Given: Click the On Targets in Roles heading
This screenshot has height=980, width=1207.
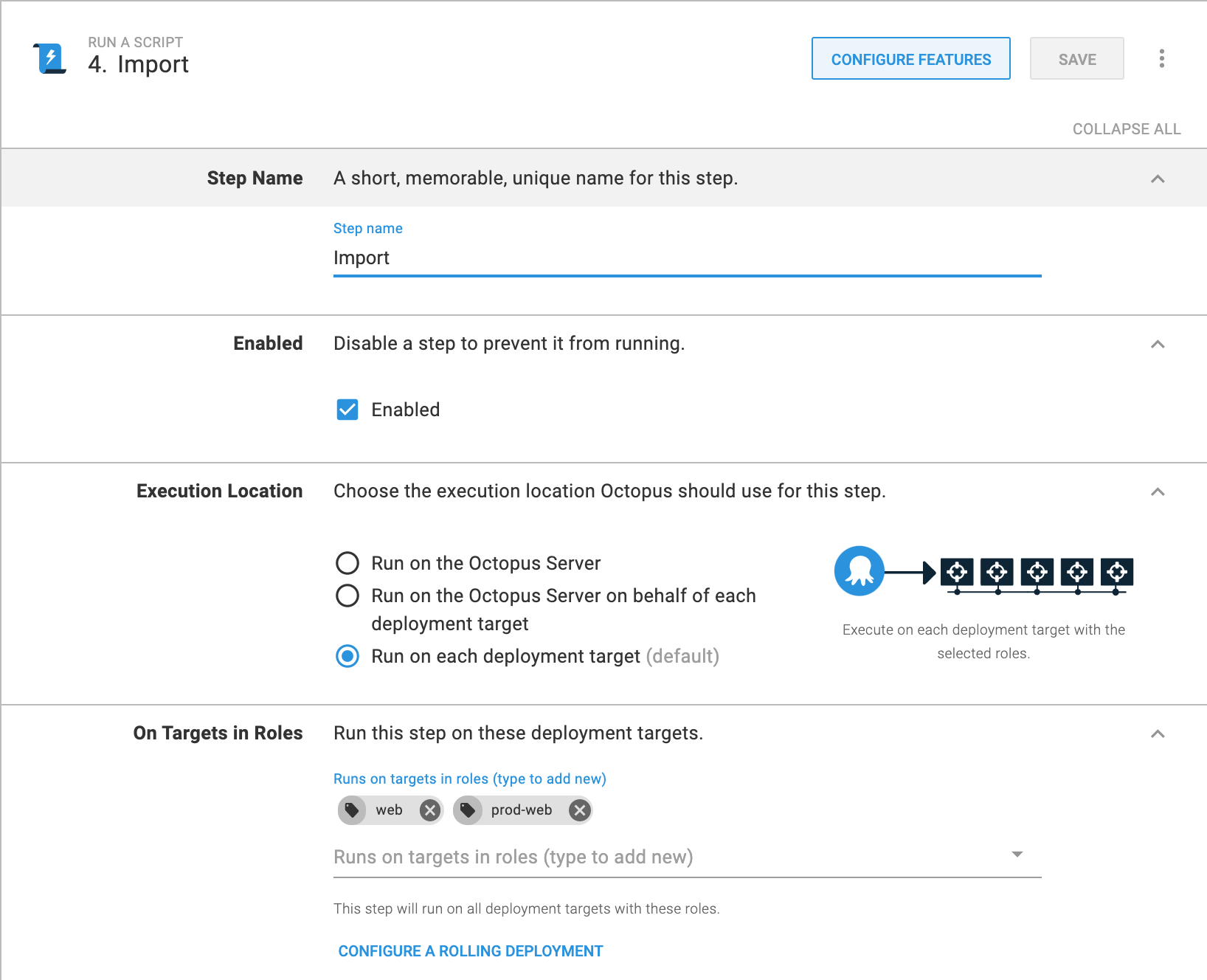Looking at the screenshot, I should [218, 734].
